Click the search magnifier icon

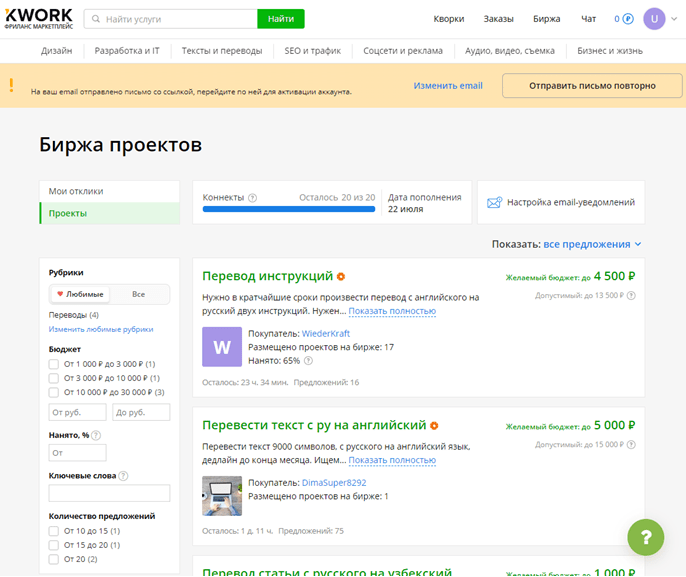(96, 19)
